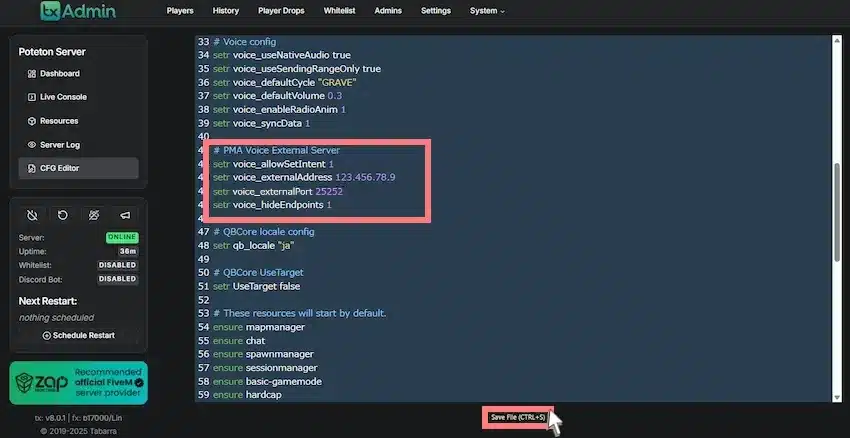Image resolution: width=850 pixels, height=438 pixels.
Task: Open the Players menu item
Action: [x=180, y=11]
